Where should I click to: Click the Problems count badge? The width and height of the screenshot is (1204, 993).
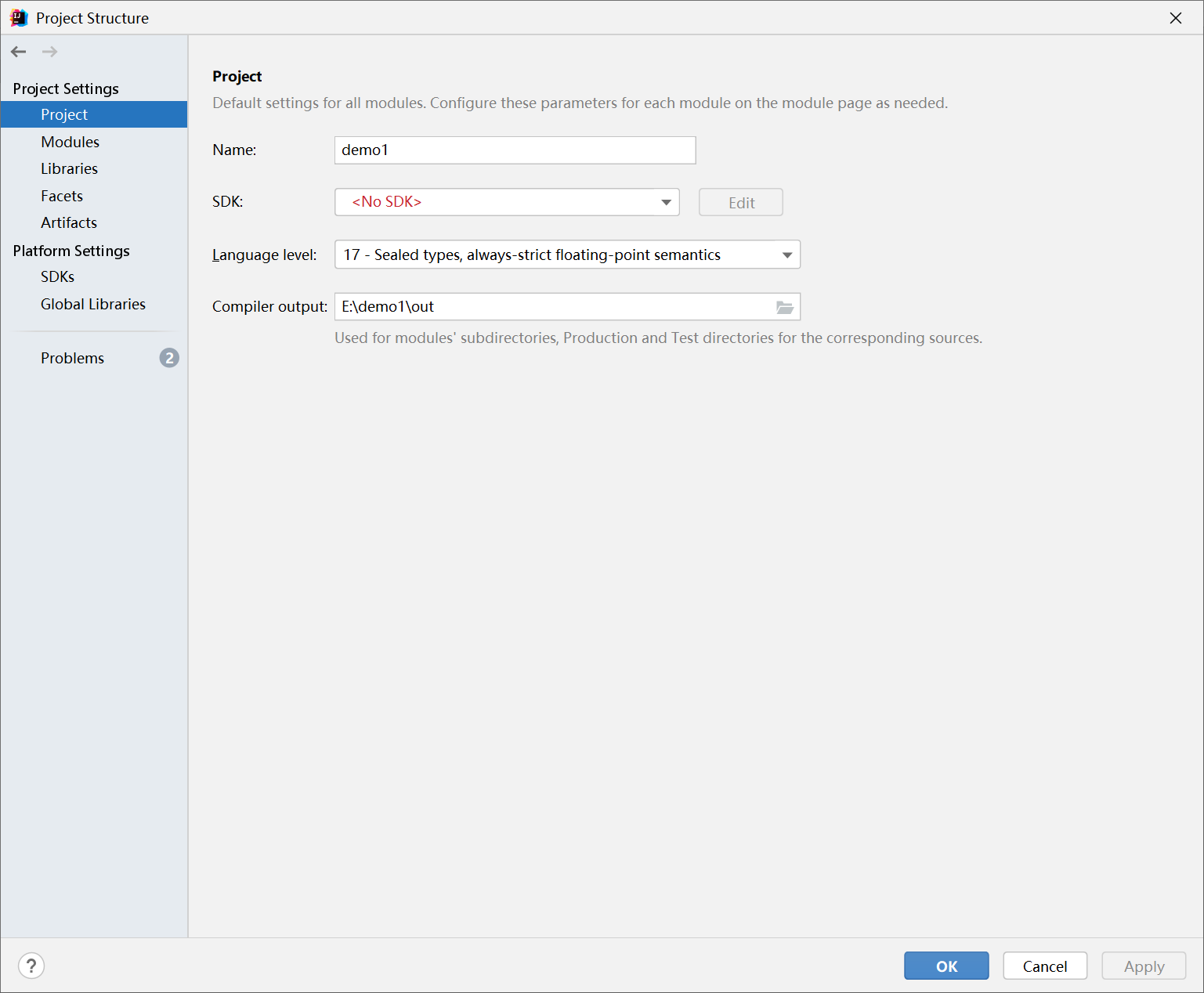(169, 358)
